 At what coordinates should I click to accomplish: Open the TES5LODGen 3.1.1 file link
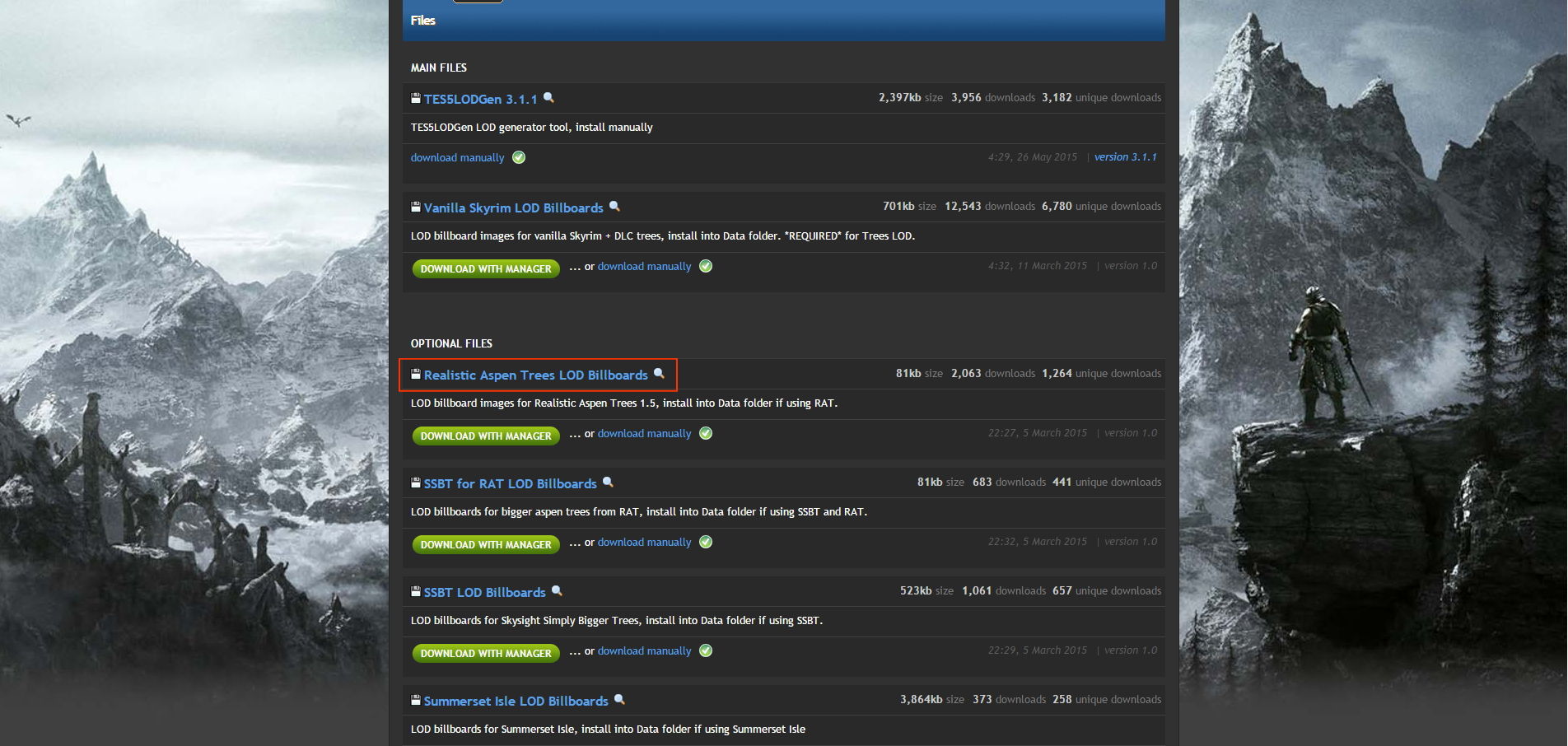pos(480,99)
